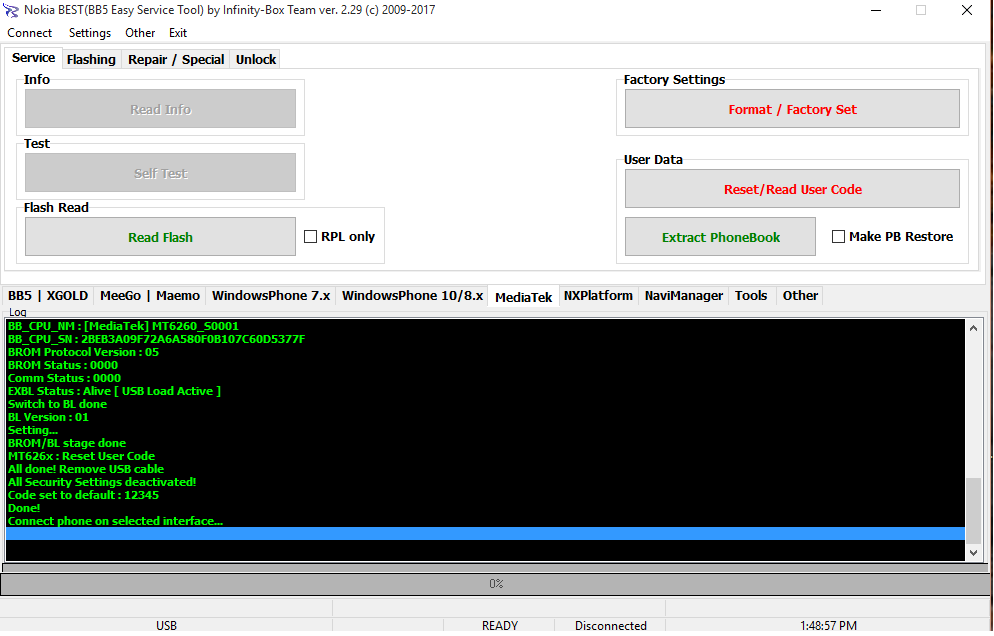This screenshot has height=636, width=994.
Task: Switch to the Service tab
Action: [34, 58]
